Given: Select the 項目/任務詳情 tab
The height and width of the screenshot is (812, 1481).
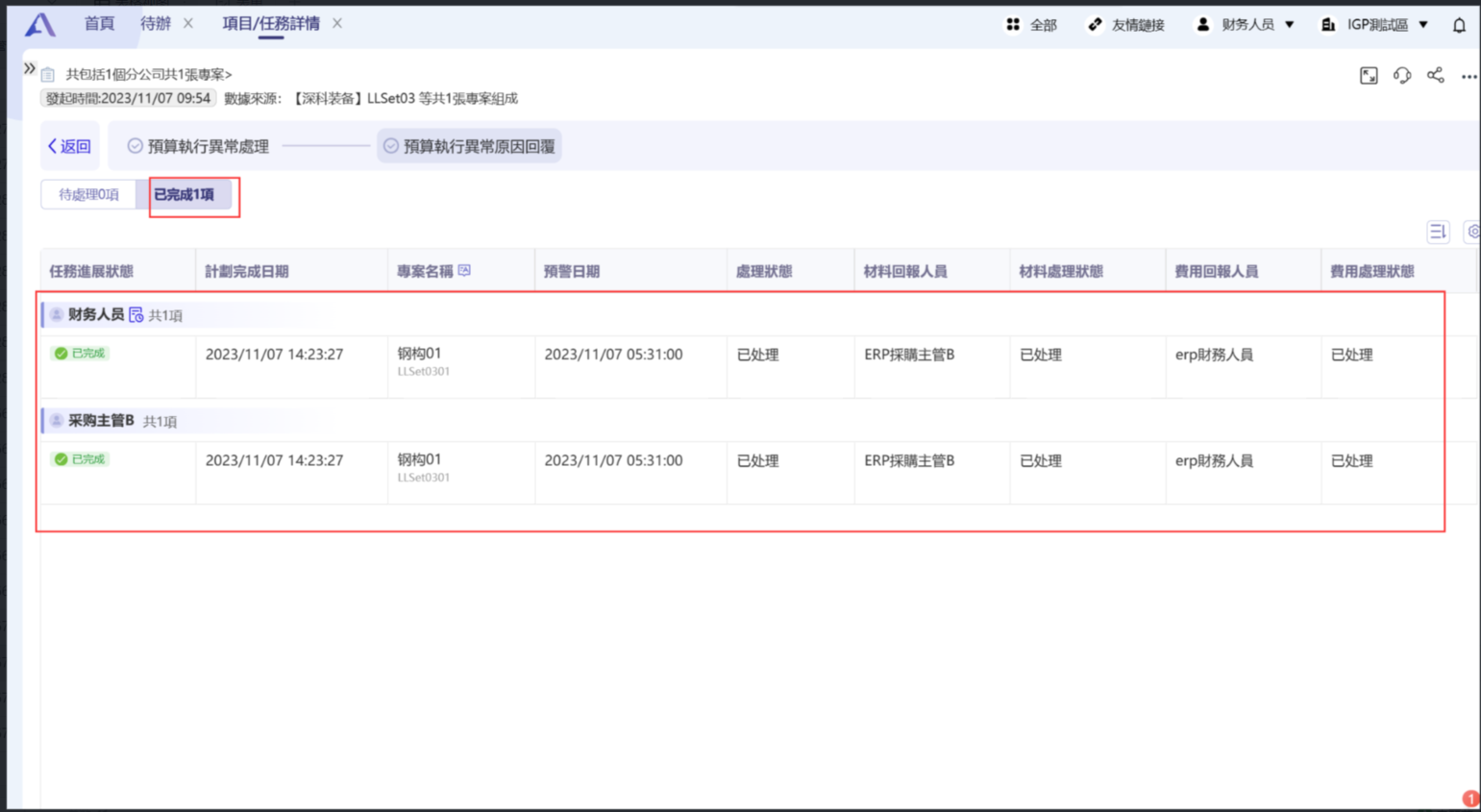Looking at the screenshot, I should pos(271,24).
